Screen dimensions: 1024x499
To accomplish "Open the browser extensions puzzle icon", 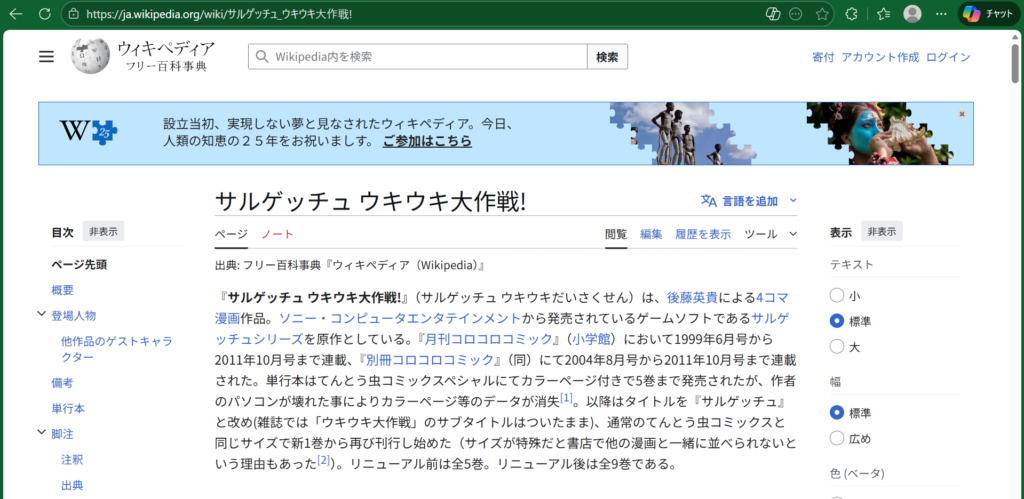I will pos(851,14).
